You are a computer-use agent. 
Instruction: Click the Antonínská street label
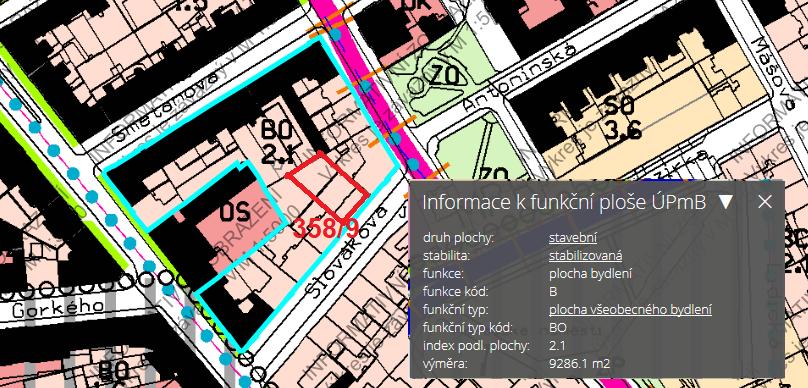point(518,77)
